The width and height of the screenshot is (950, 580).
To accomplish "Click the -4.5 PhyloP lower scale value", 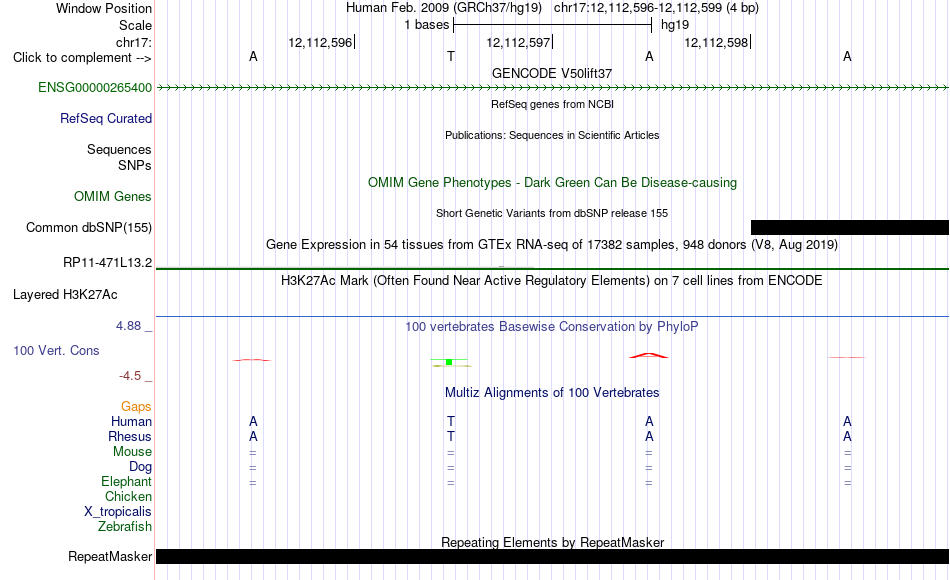I will pyautogui.click(x=130, y=376).
